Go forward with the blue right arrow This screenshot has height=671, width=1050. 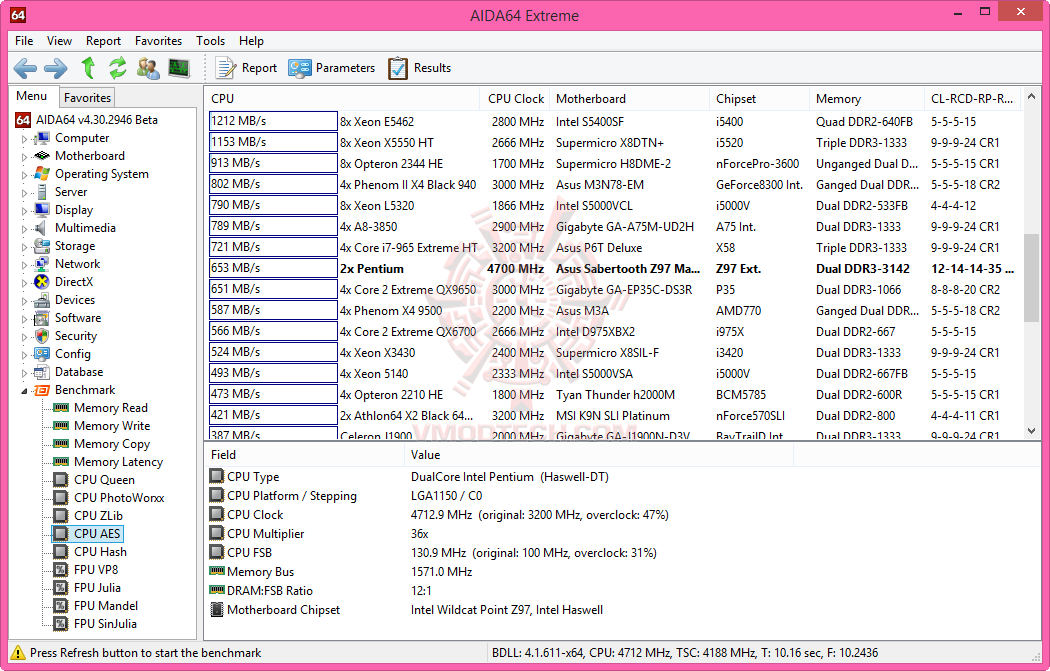click(x=56, y=68)
